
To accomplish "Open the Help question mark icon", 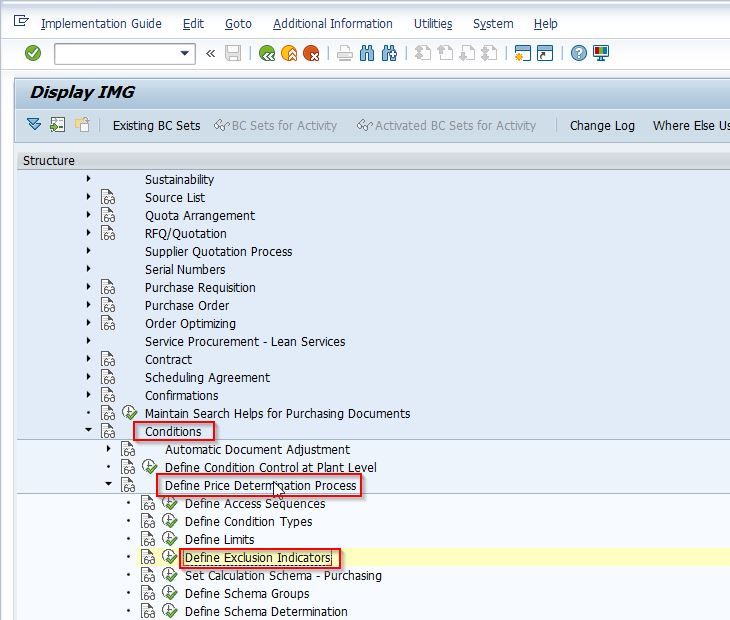I will (x=579, y=54).
